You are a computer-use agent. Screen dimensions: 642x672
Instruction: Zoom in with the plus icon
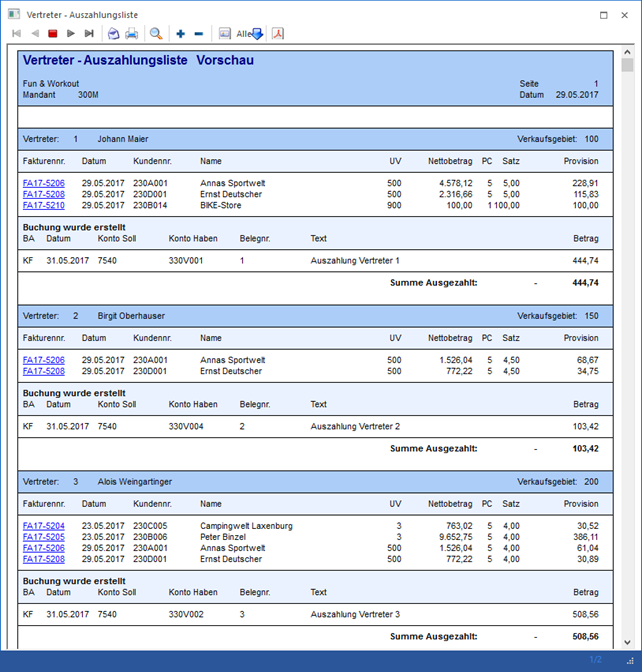(x=180, y=34)
